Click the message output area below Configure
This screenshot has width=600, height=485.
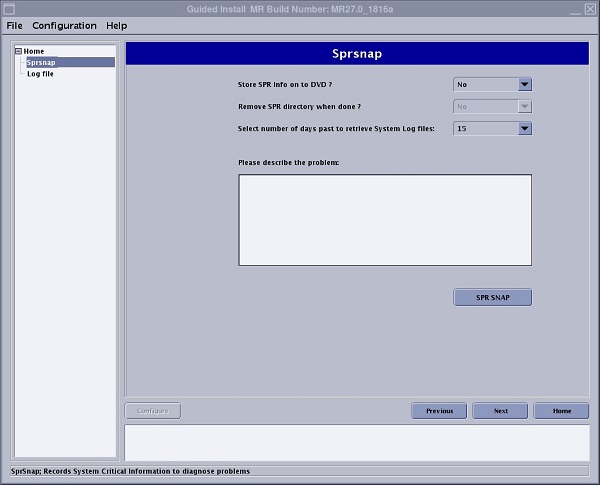coord(356,442)
